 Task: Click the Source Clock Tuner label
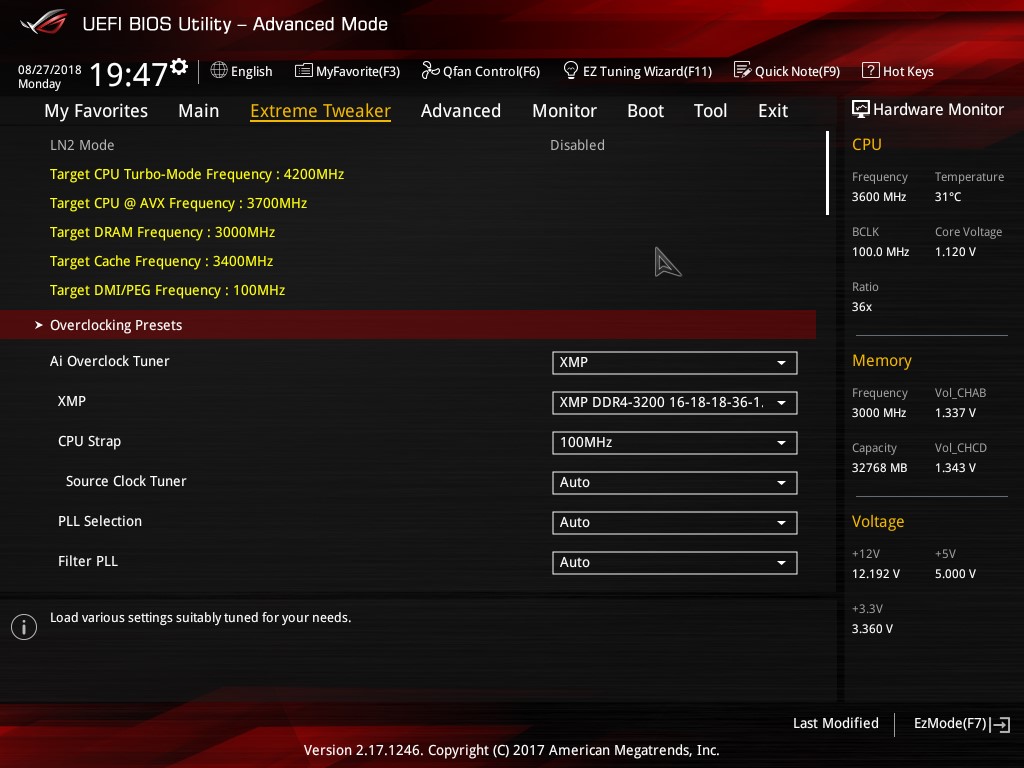pos(126,481)
